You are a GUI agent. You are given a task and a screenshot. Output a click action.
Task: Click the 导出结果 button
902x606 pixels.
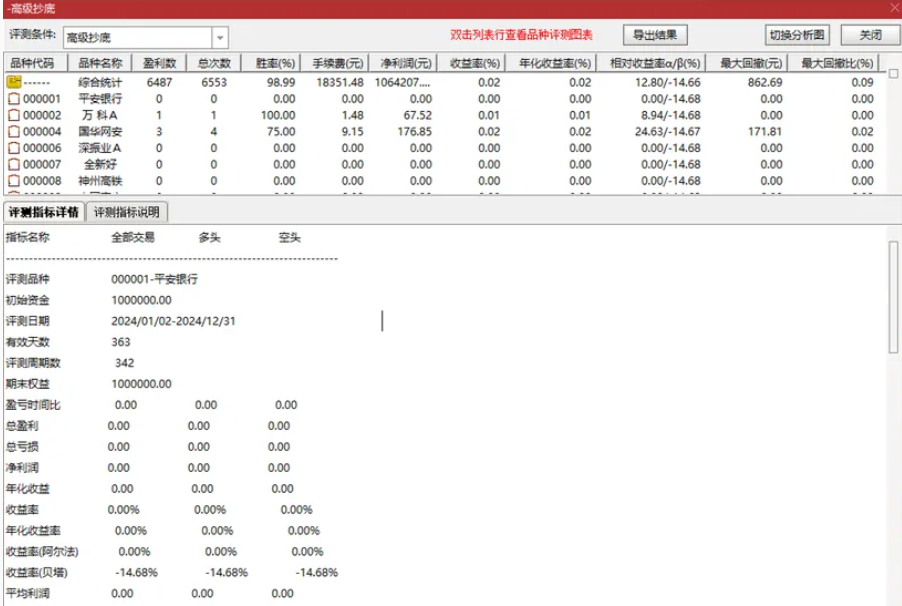656,32
